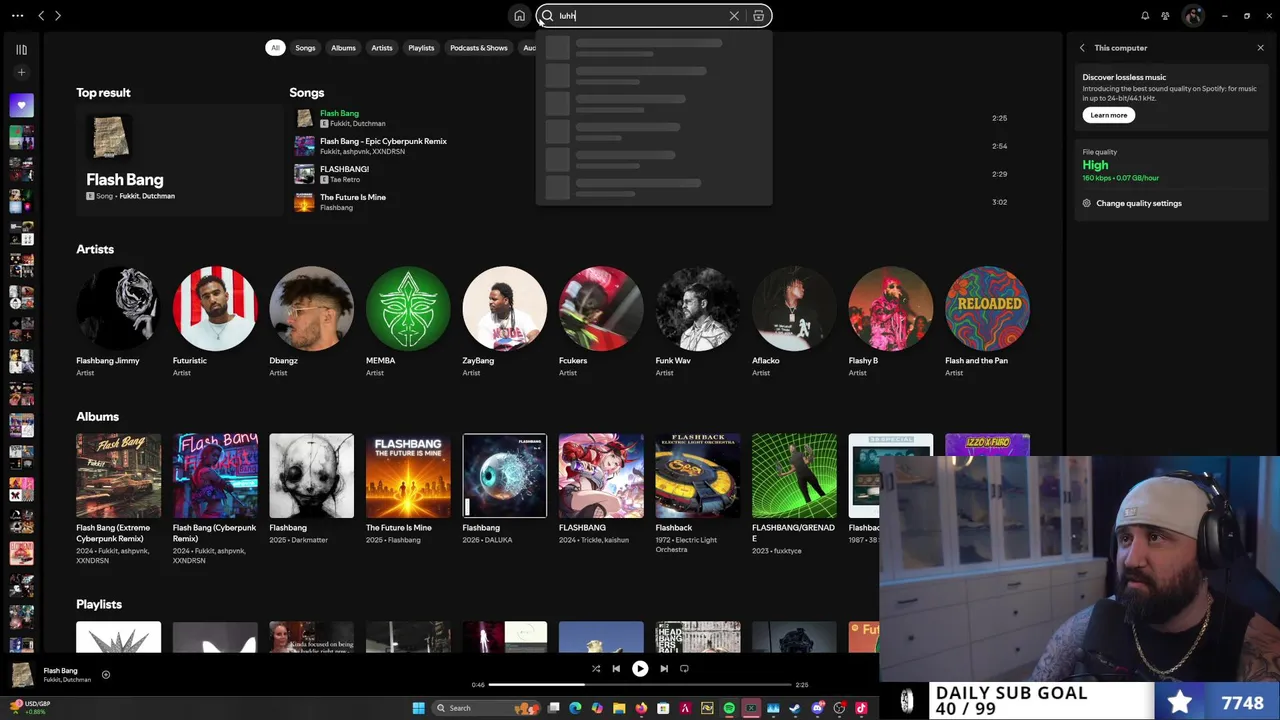Skip to previous track
This screenshot has height=720, width=1280.
[616, 669]
